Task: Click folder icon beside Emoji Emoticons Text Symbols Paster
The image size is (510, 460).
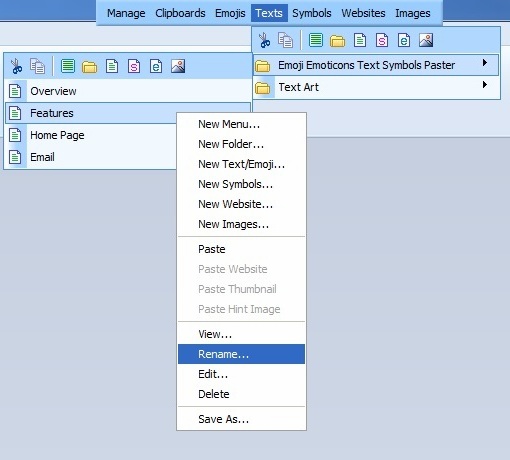Action: click(263, 66)
